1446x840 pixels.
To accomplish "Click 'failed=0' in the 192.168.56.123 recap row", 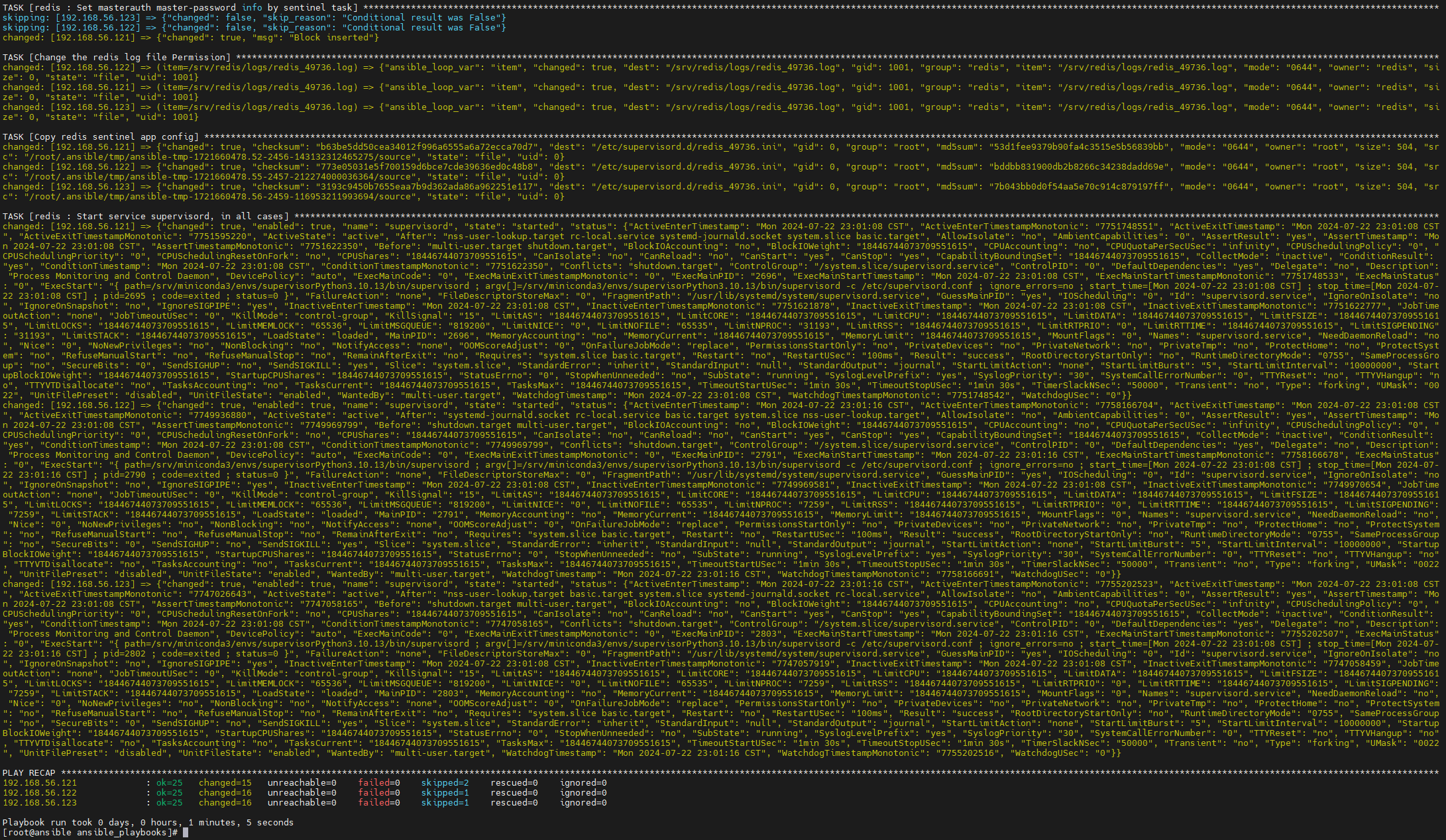I will (379, 803).
